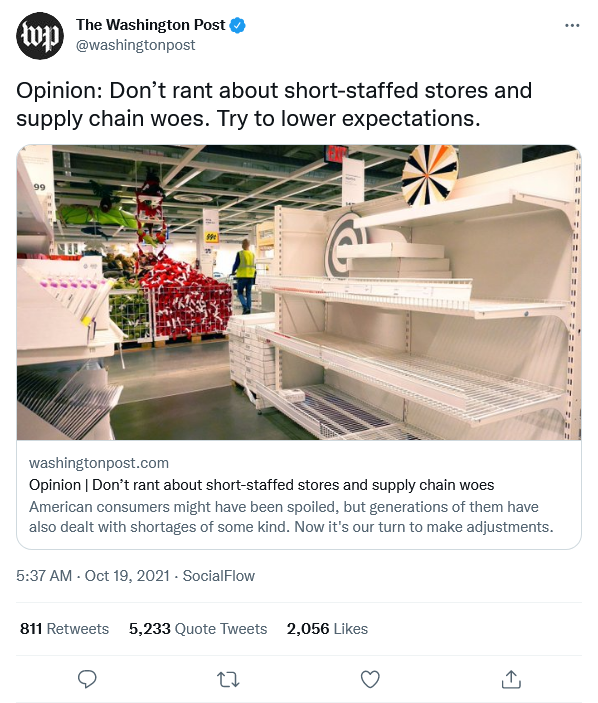
Task: Open the Washington Post profile avatar
Action: pyautogui.click(x=40, y=36)
